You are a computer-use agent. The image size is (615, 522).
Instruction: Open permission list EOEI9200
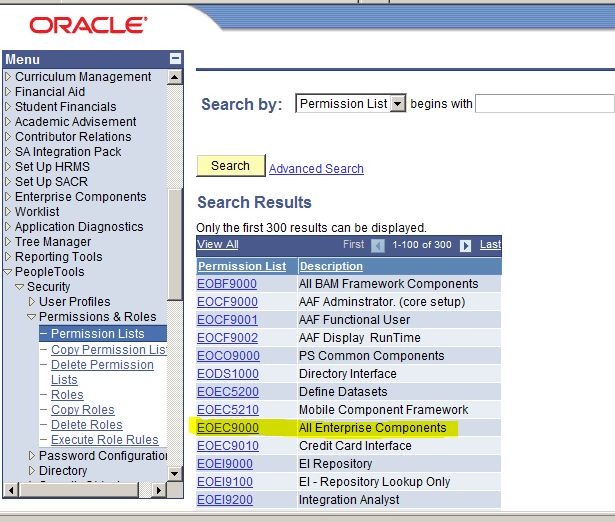click(225, 500)
